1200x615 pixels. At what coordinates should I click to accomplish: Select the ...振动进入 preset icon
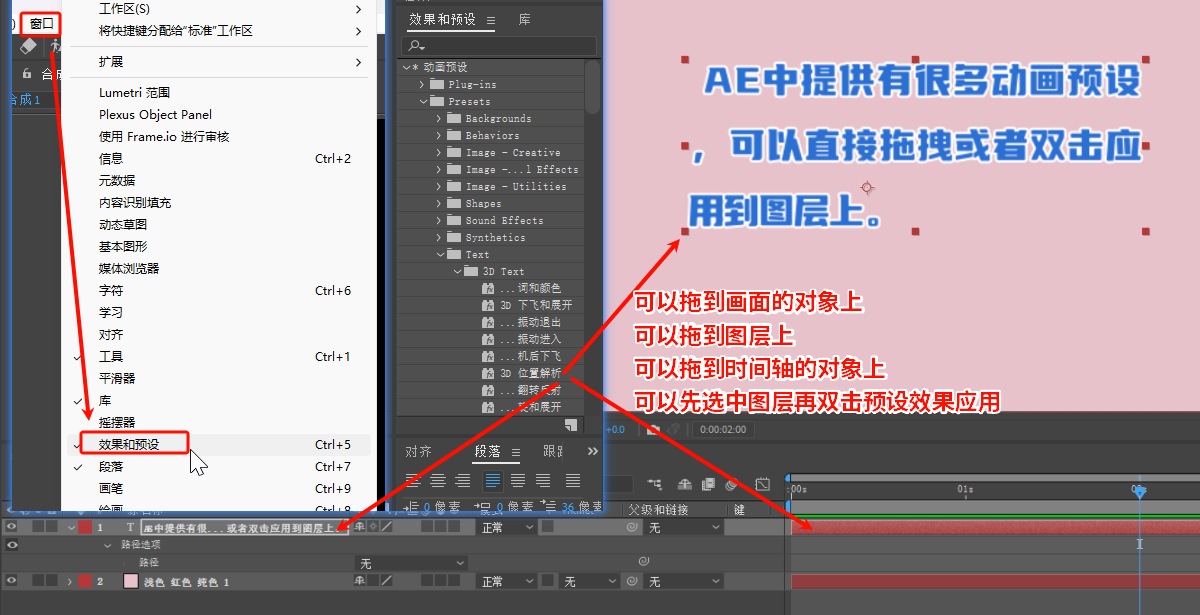coord(489,339)
